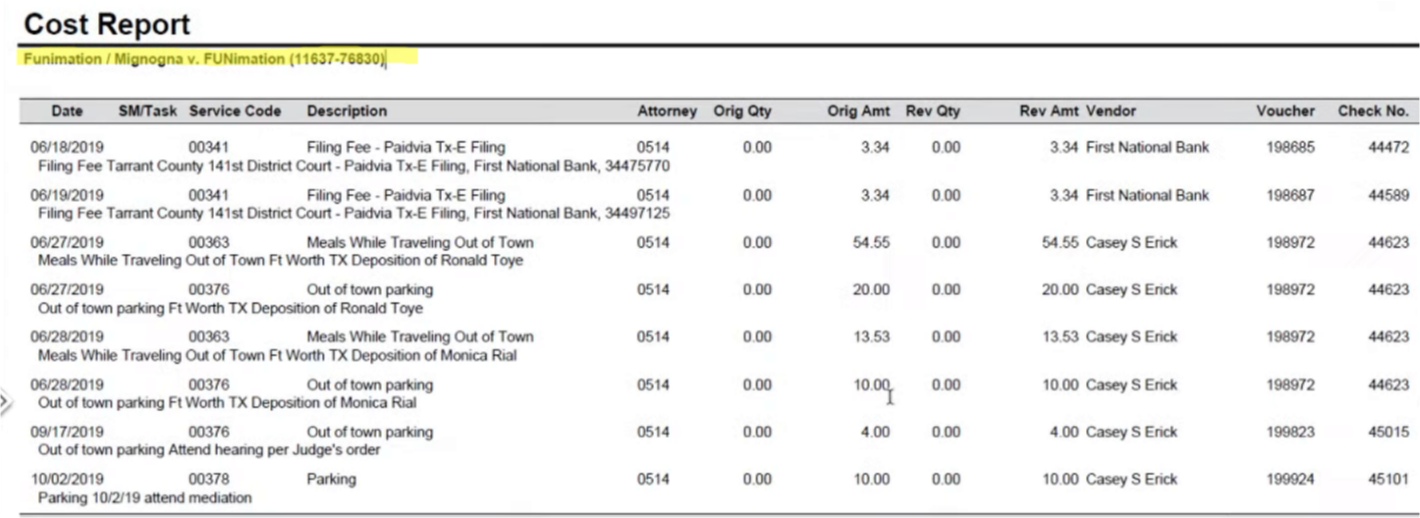Click the SM/Task column header
The image size is (1420, 518).
coord(147,111)
